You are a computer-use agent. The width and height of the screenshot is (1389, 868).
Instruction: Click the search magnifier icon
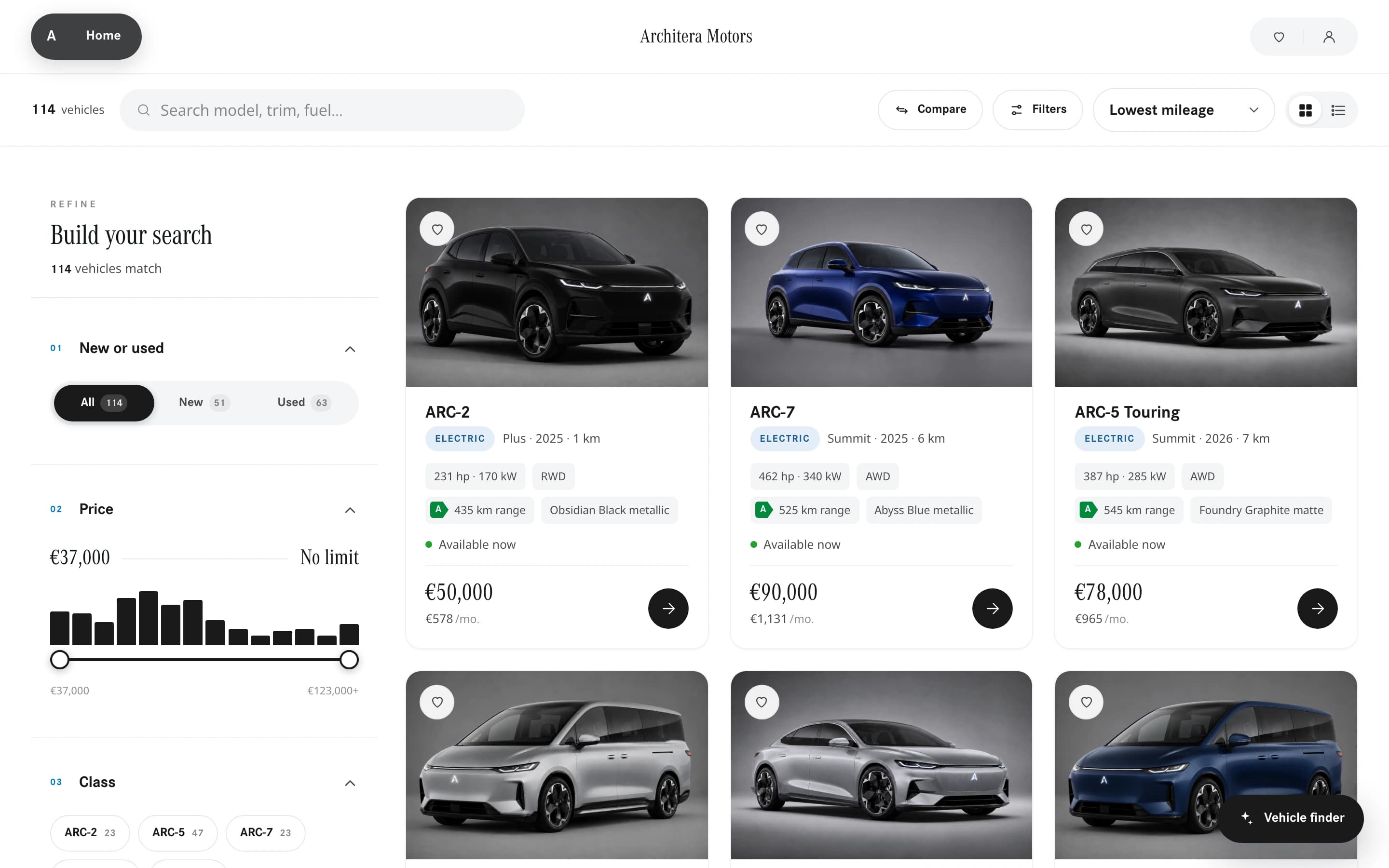[144, 110]
